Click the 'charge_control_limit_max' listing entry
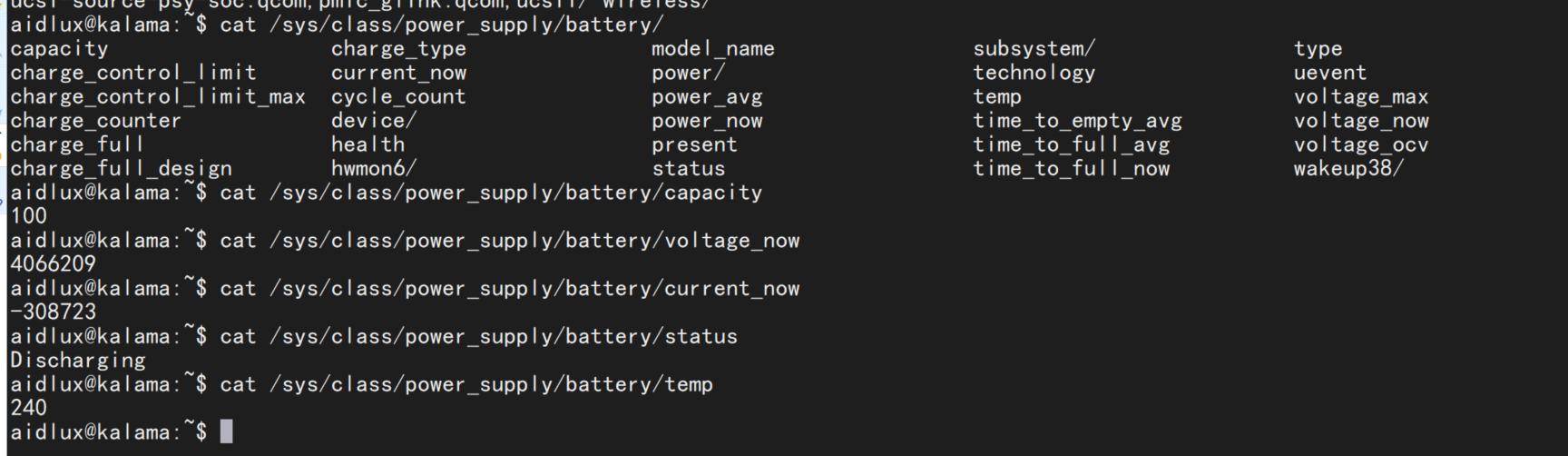 [x=158, y=97]
